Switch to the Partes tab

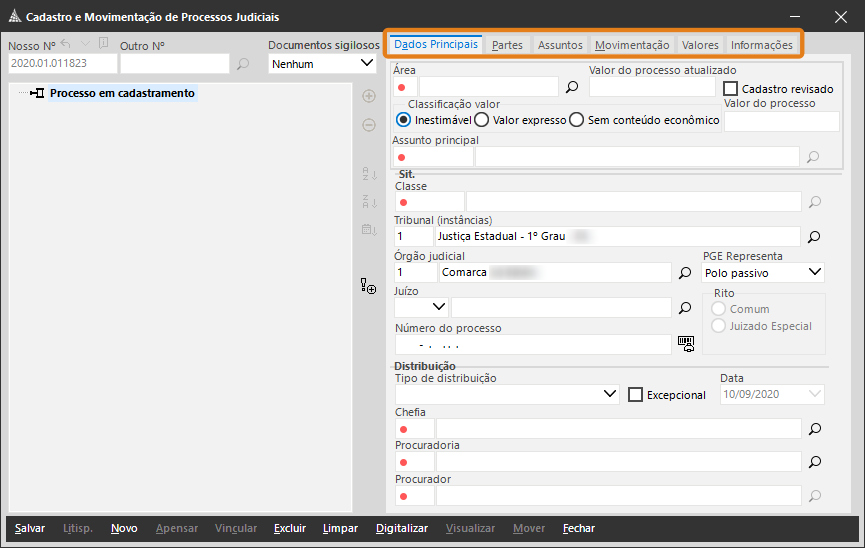point(507,45)
